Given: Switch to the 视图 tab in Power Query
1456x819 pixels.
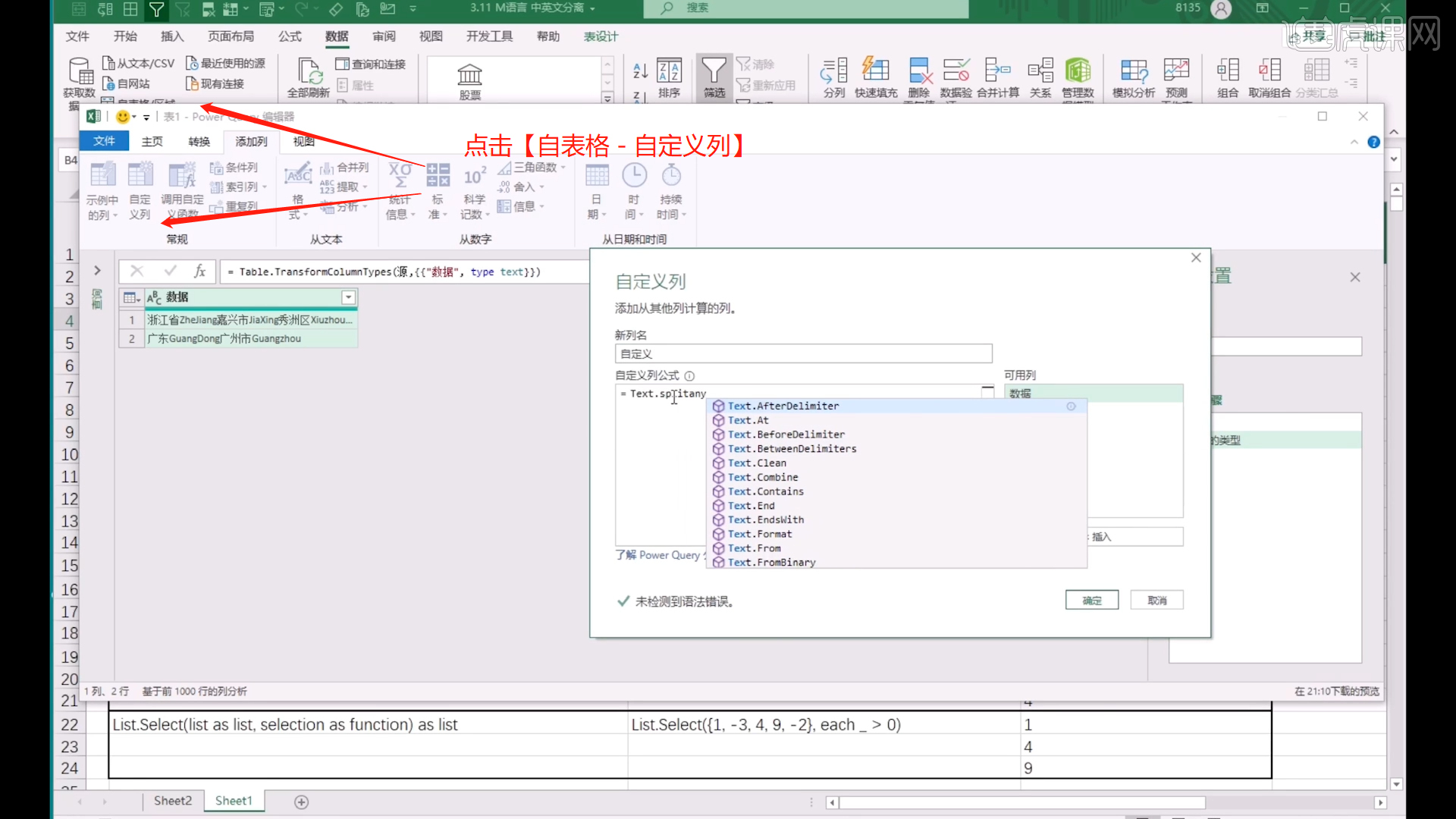Looking at the screenshot, I should pos(303,141).
